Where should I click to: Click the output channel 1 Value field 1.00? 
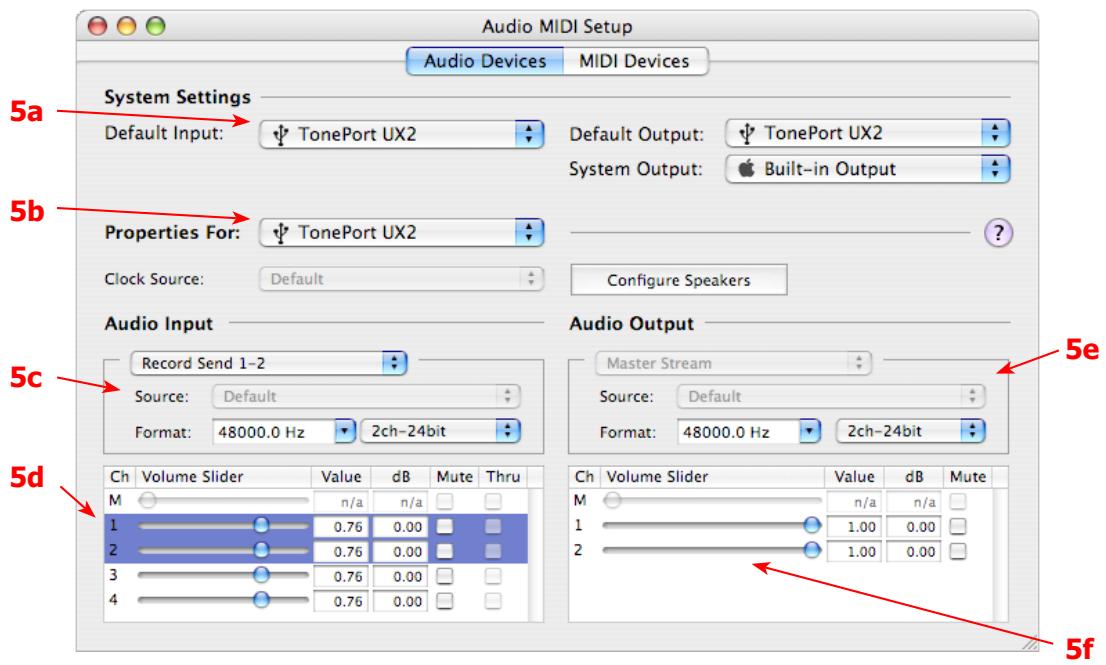[854, 527]
